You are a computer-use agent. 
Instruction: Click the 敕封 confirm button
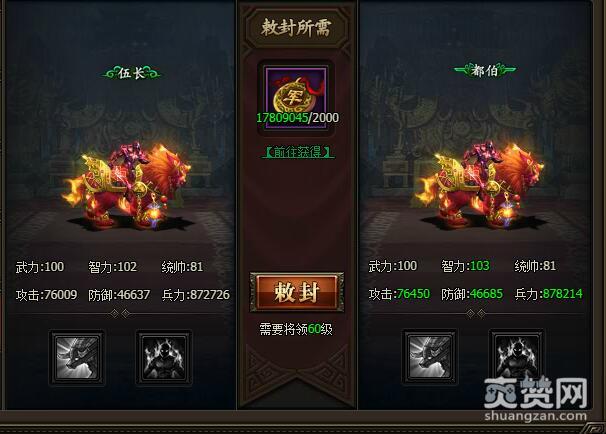[x=296, y=292]
